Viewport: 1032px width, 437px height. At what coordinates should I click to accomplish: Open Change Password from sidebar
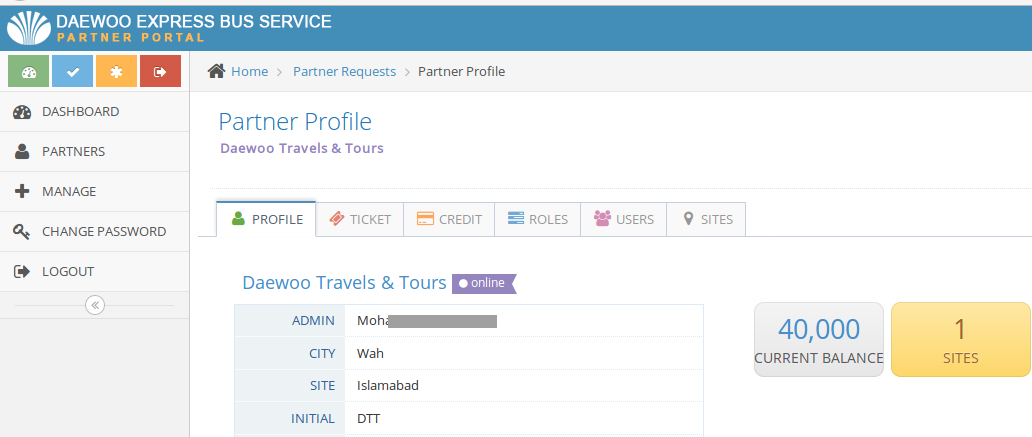[x=103, y=232]
